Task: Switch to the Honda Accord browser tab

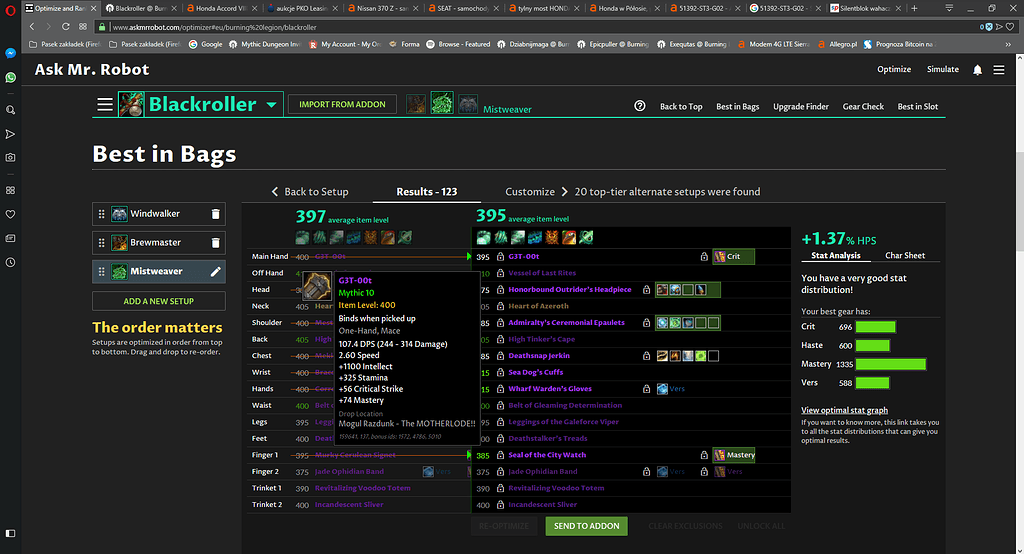Action: point(221,8)
